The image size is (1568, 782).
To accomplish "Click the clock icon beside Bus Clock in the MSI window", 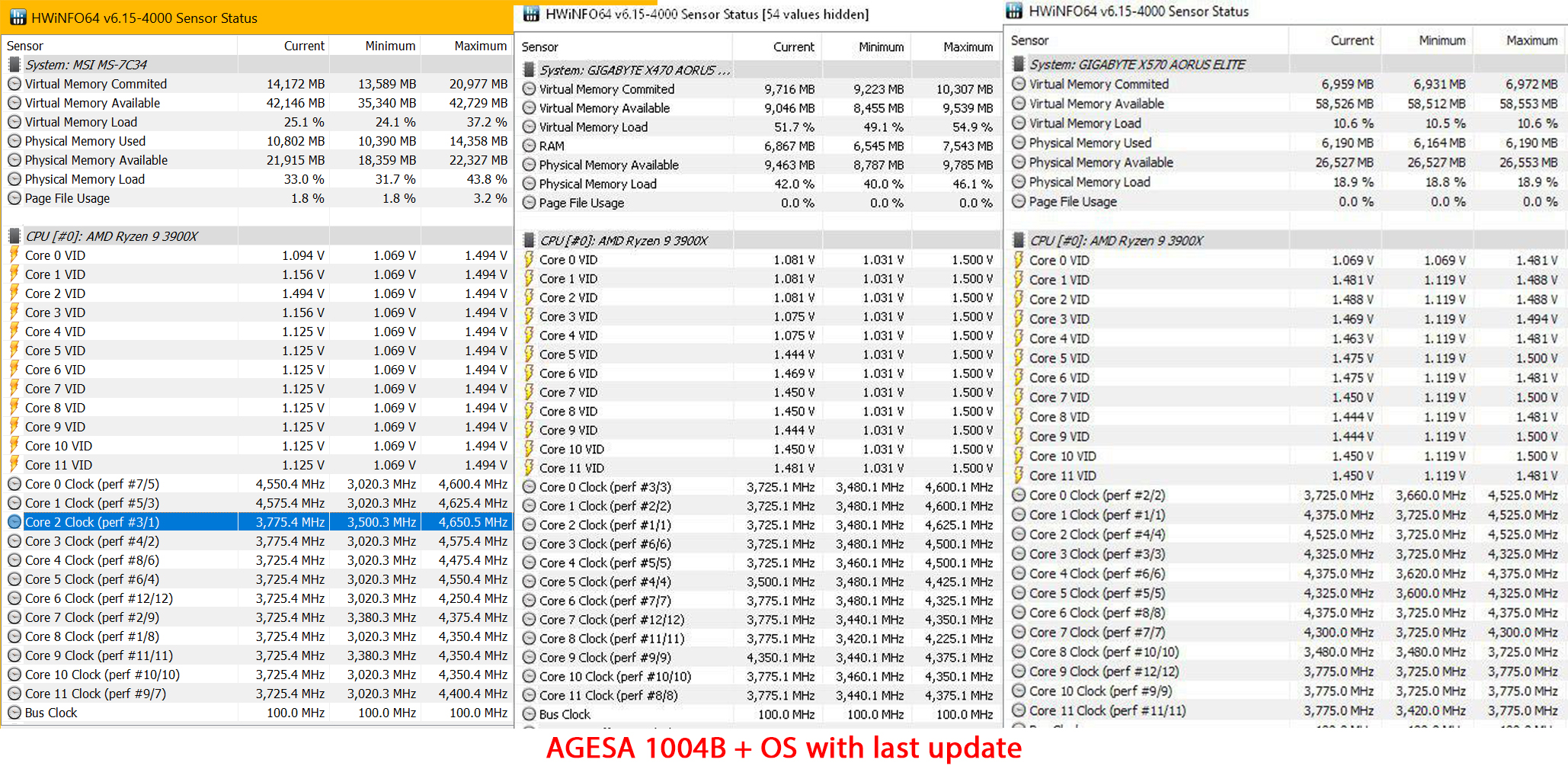I will (14, 713).
